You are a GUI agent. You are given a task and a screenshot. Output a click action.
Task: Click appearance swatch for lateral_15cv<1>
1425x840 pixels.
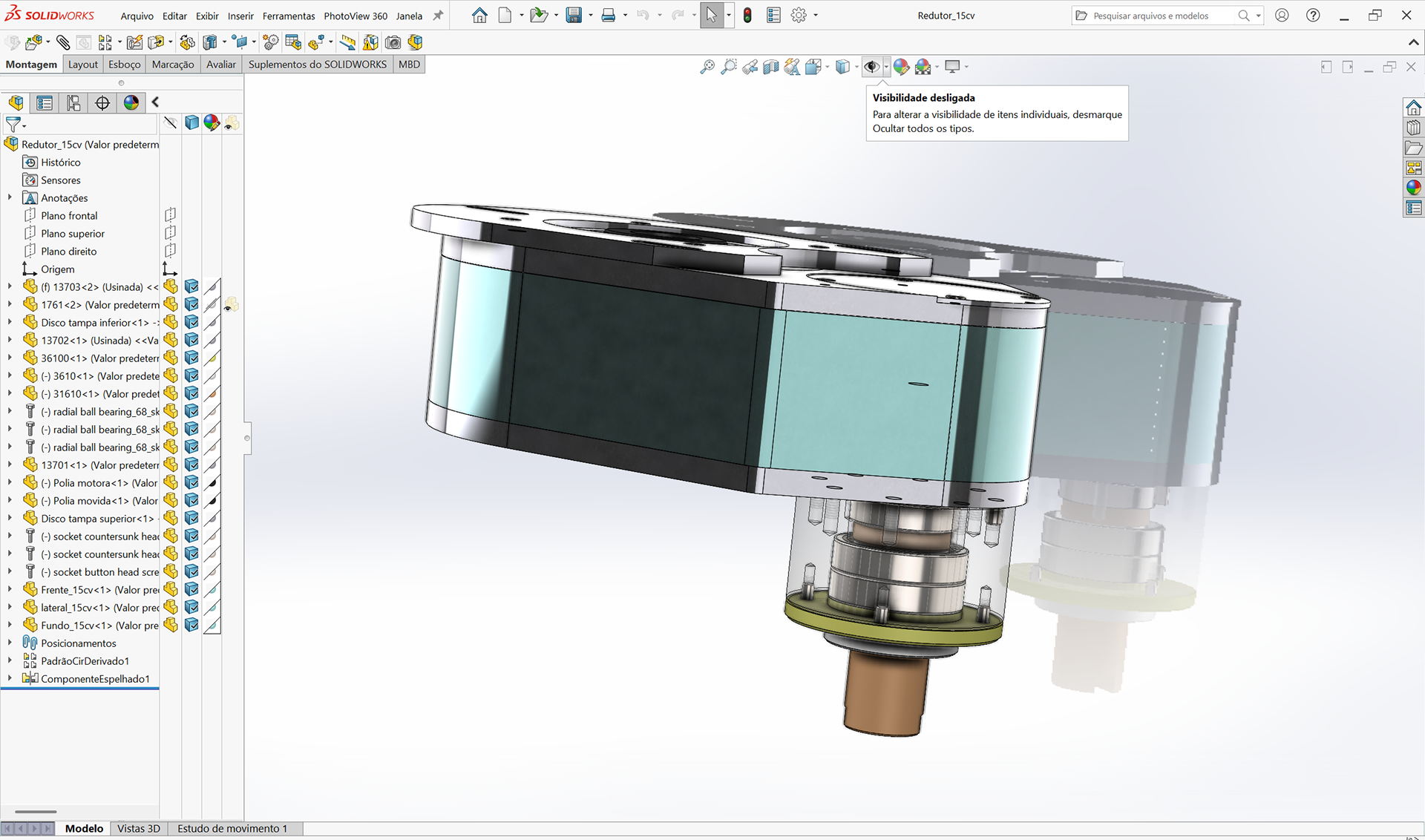[x=212, y=607]
